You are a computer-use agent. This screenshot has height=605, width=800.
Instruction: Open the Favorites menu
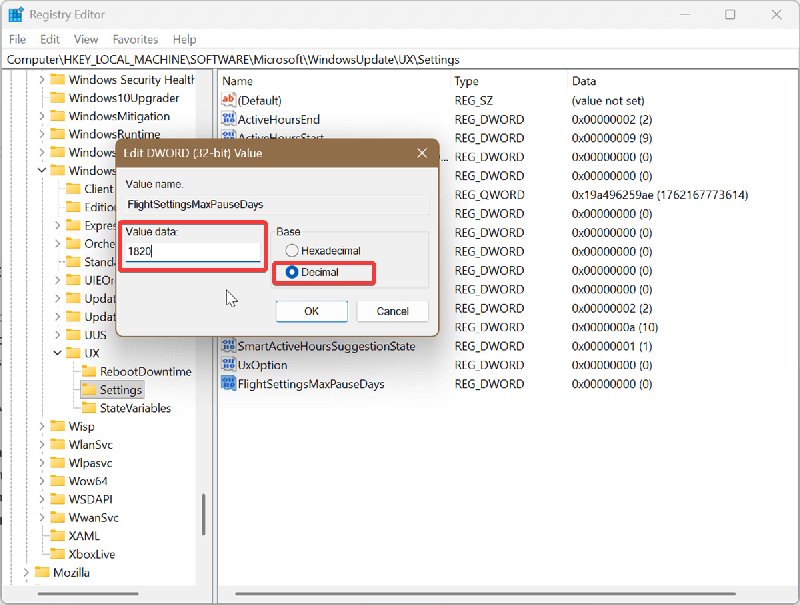tap(135, 39)
